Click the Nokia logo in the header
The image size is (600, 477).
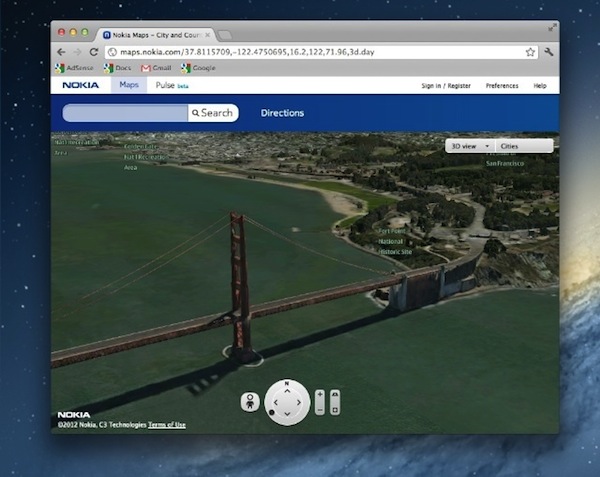click(x=81, y=85)
